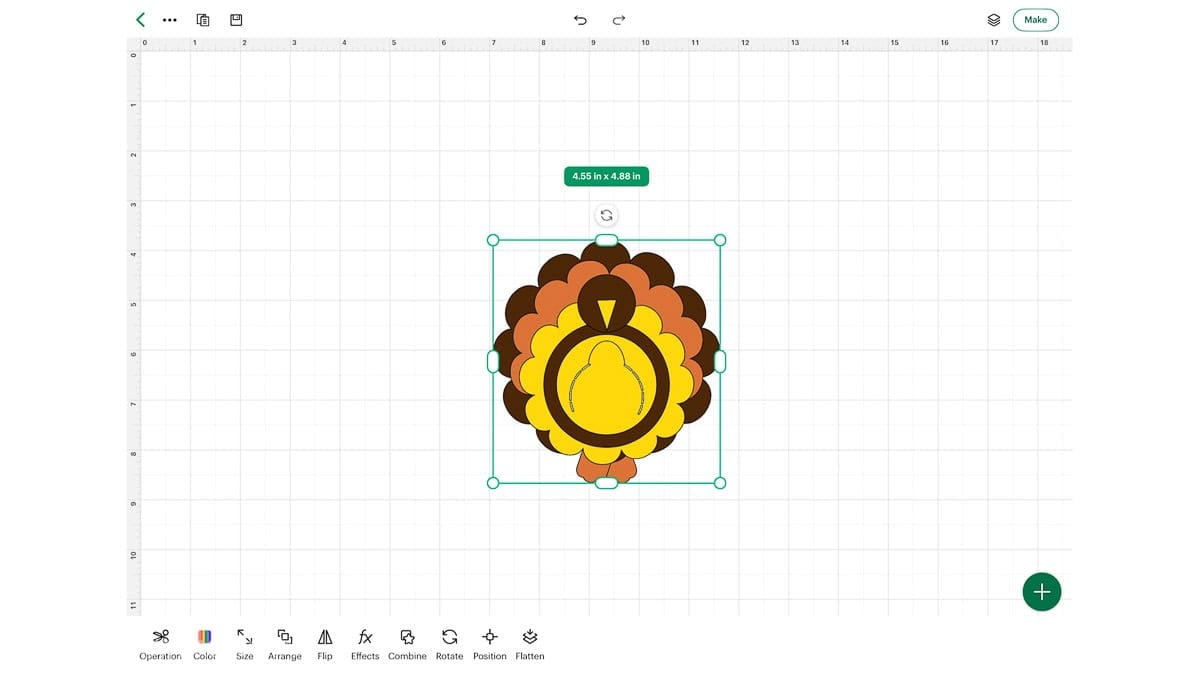This screenshot has width=1200, height=675.
Task: Click the top-right corner selection handle
Action: coord(720,240)
